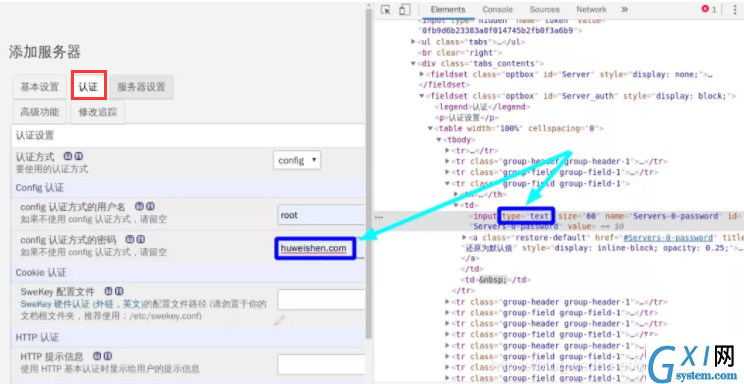744x384 pixels.
Task: Click the SweKey 配置文件 input field
Action: (321, 300)
